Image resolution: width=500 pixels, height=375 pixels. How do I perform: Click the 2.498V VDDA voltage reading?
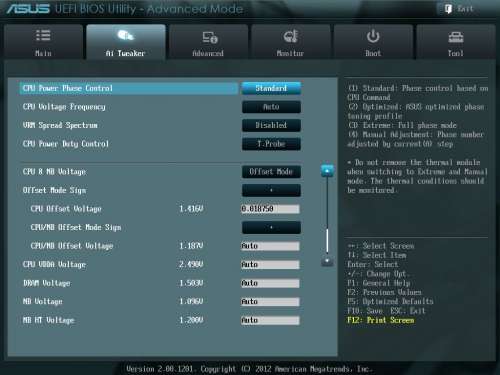click(191, 265)
